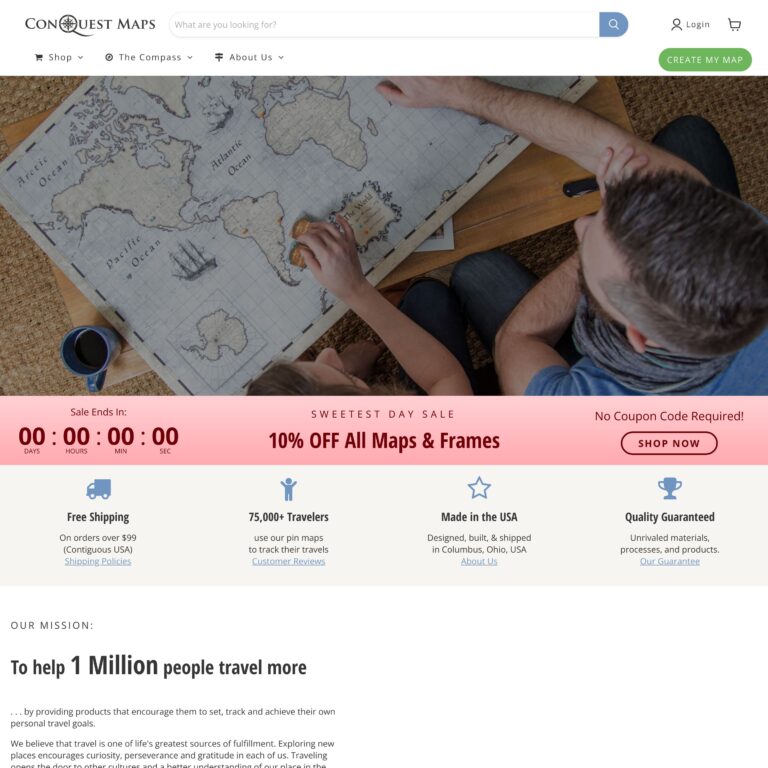
Task: Click the Free Shipping truck icon
Action: click(98, 489)
